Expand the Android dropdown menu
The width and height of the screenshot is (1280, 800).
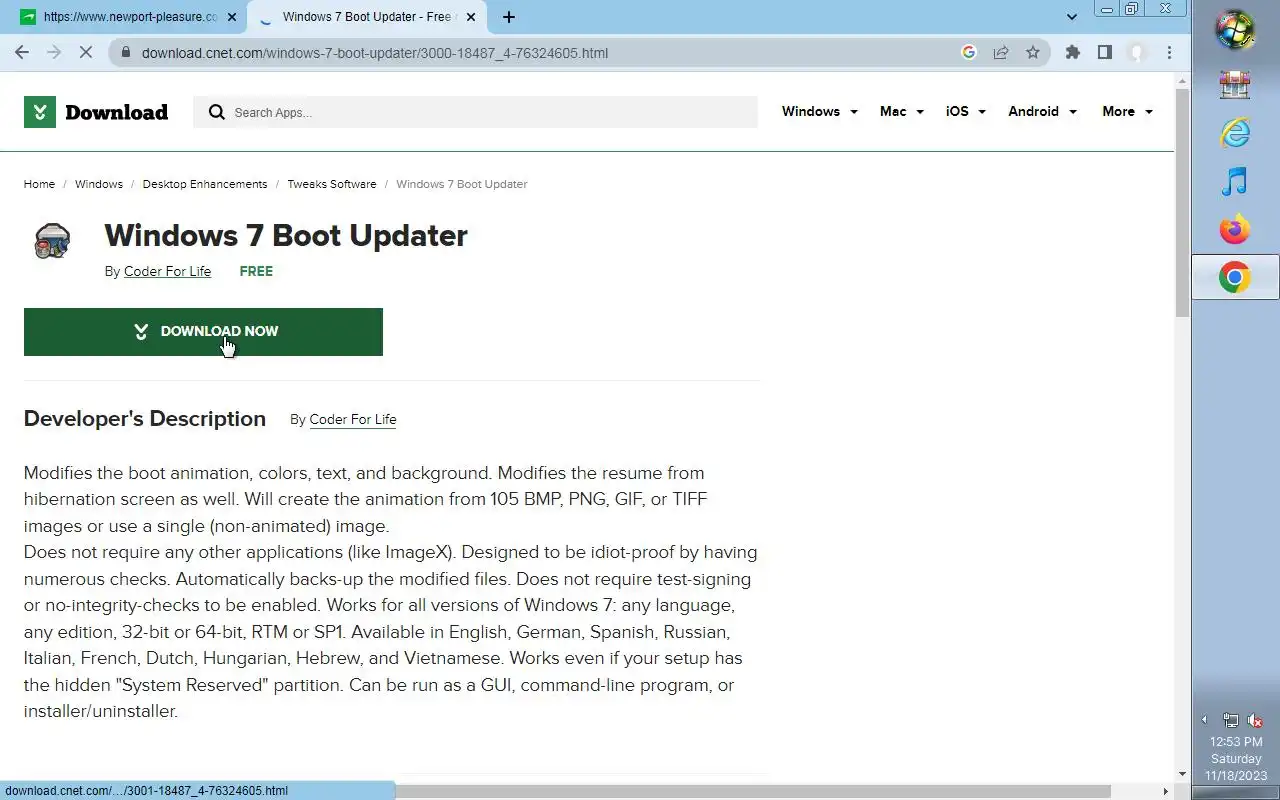click(x=1042, y=112)
